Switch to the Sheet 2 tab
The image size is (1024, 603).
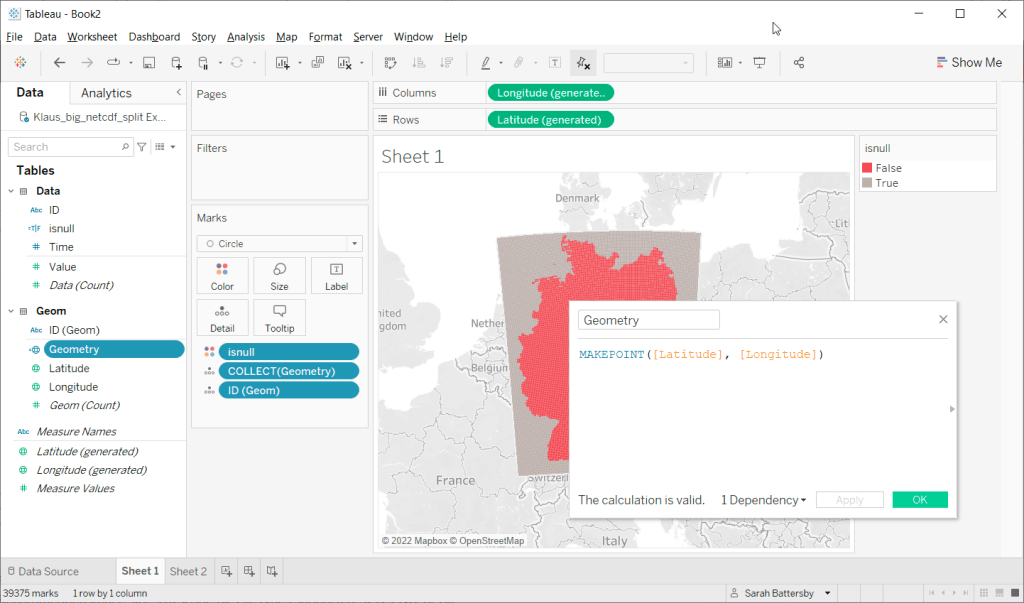188,571
